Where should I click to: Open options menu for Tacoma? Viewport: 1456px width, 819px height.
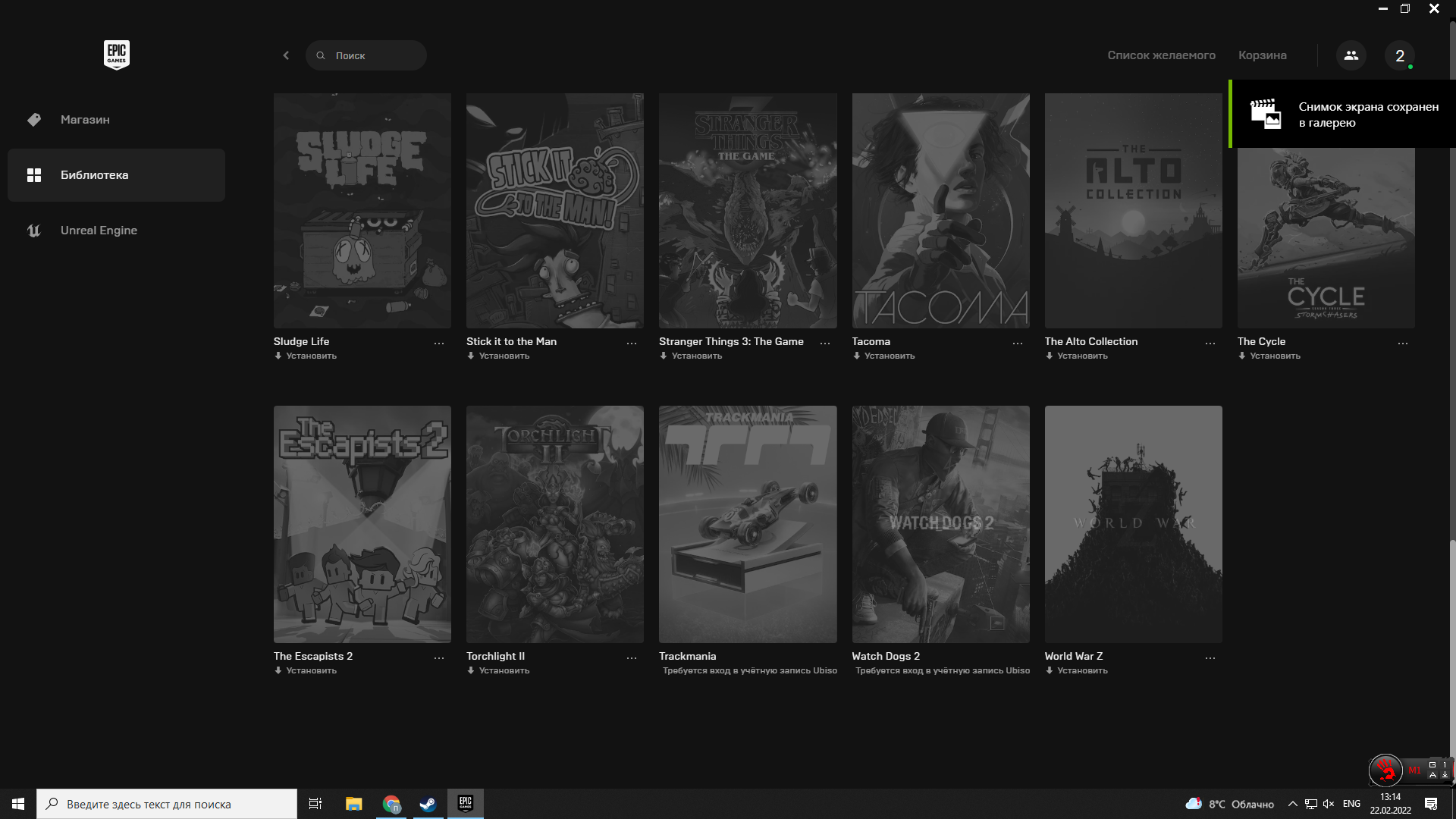pos(1018,344)
